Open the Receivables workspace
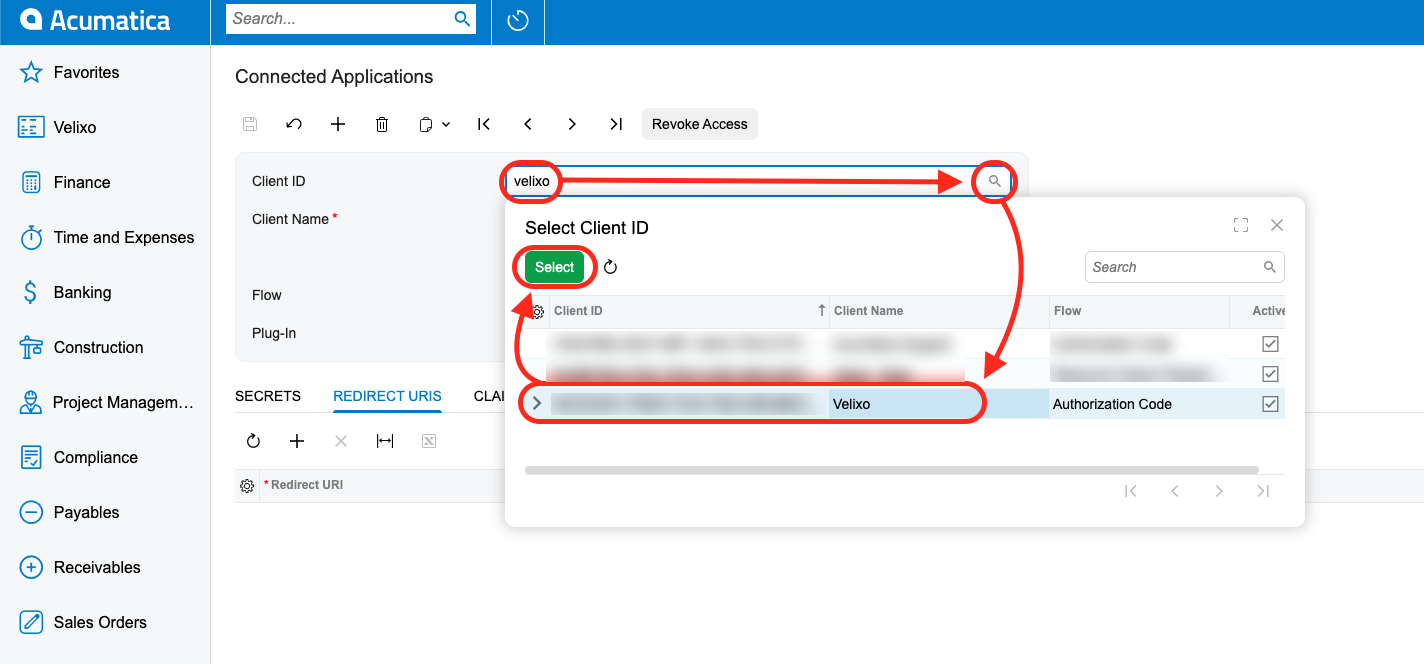Screen dimensions: 1424x664 [97, 568]
